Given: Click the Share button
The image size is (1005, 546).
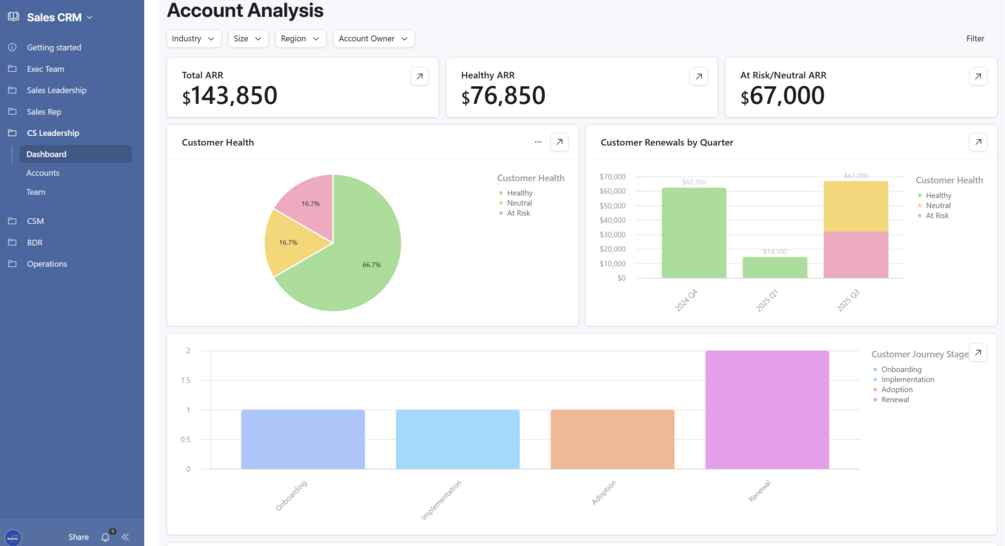Looking at the screenshot, I should (78, 537).
